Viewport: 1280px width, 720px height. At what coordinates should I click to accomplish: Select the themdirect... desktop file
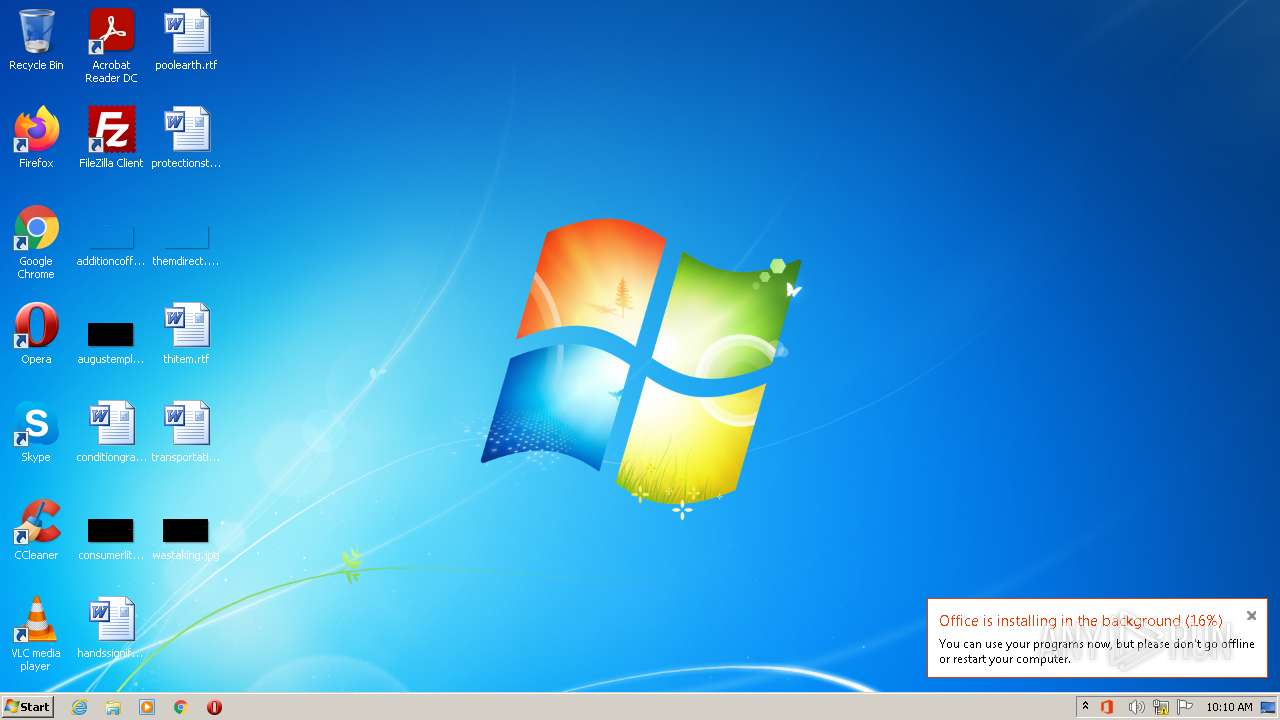tap(186, 246)
